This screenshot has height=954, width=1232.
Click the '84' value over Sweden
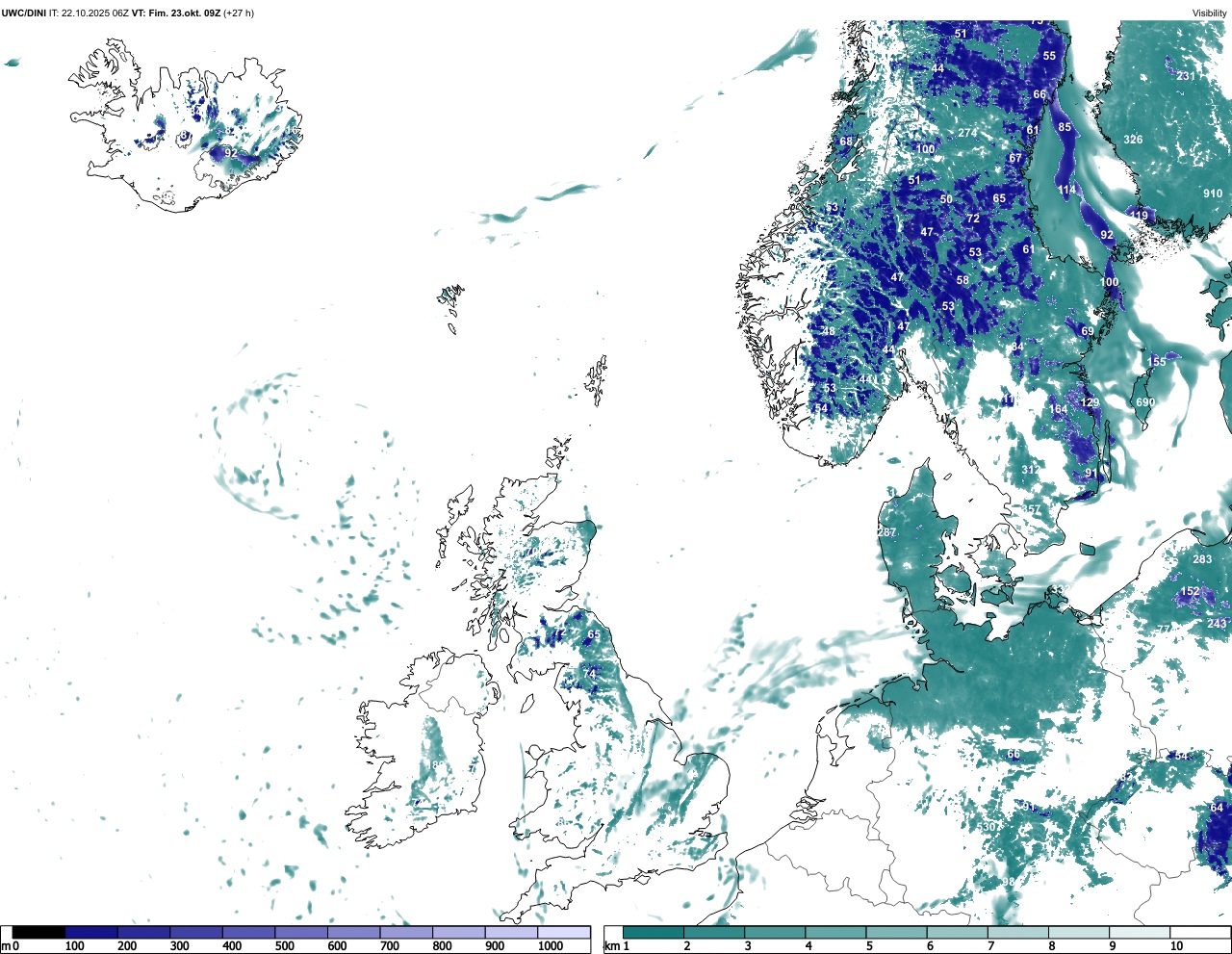(x=1017, y=347)
